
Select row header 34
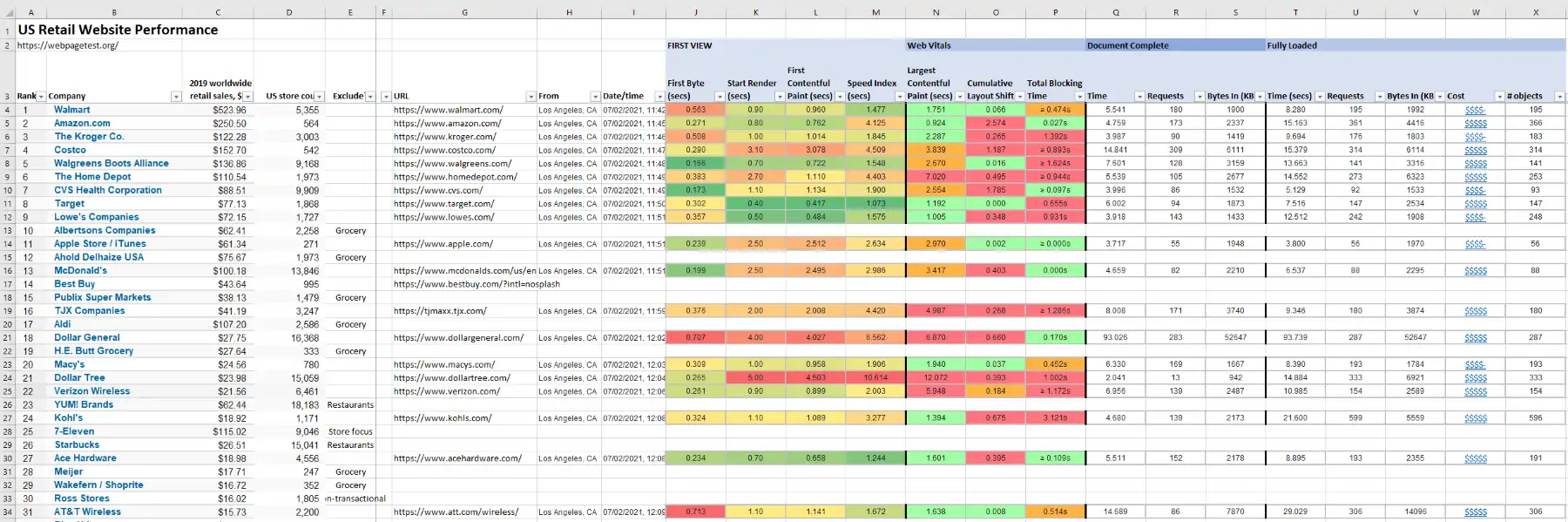[x=8, y=512]
